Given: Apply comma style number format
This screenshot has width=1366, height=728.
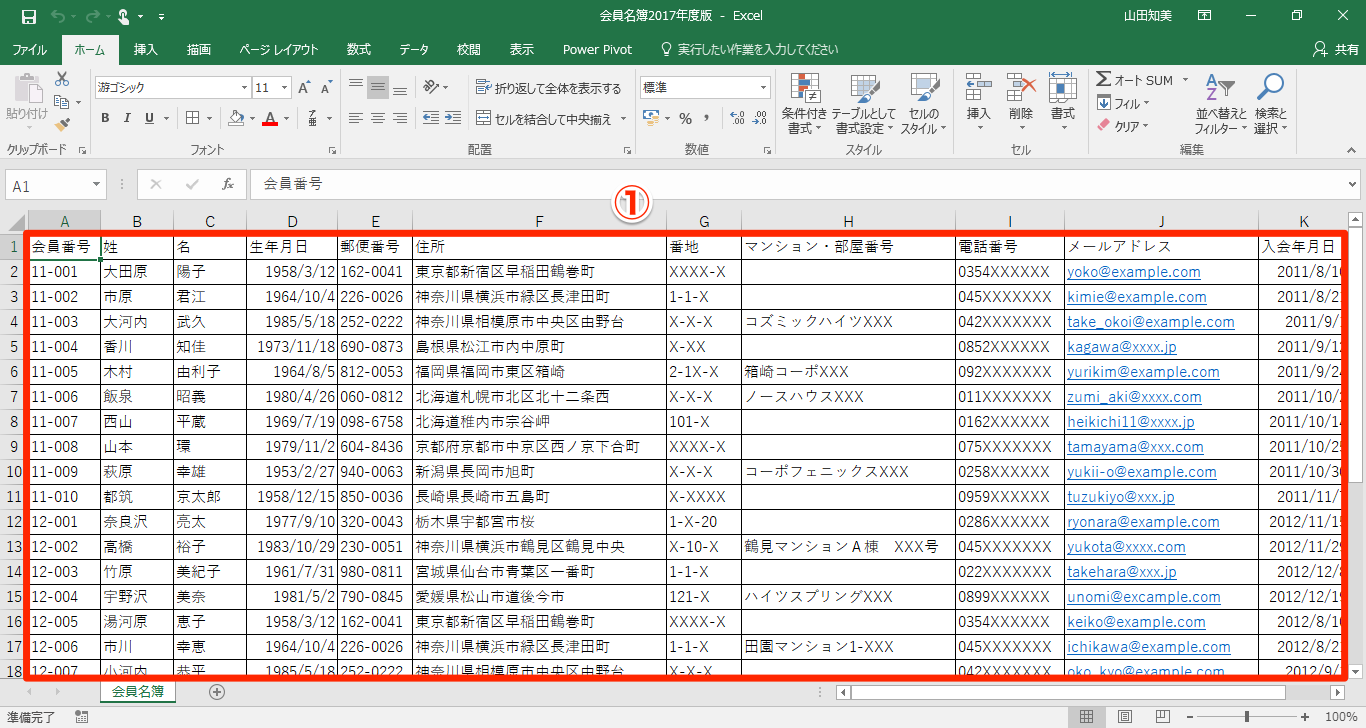Looking at the screenshot, I should point(707,119).
